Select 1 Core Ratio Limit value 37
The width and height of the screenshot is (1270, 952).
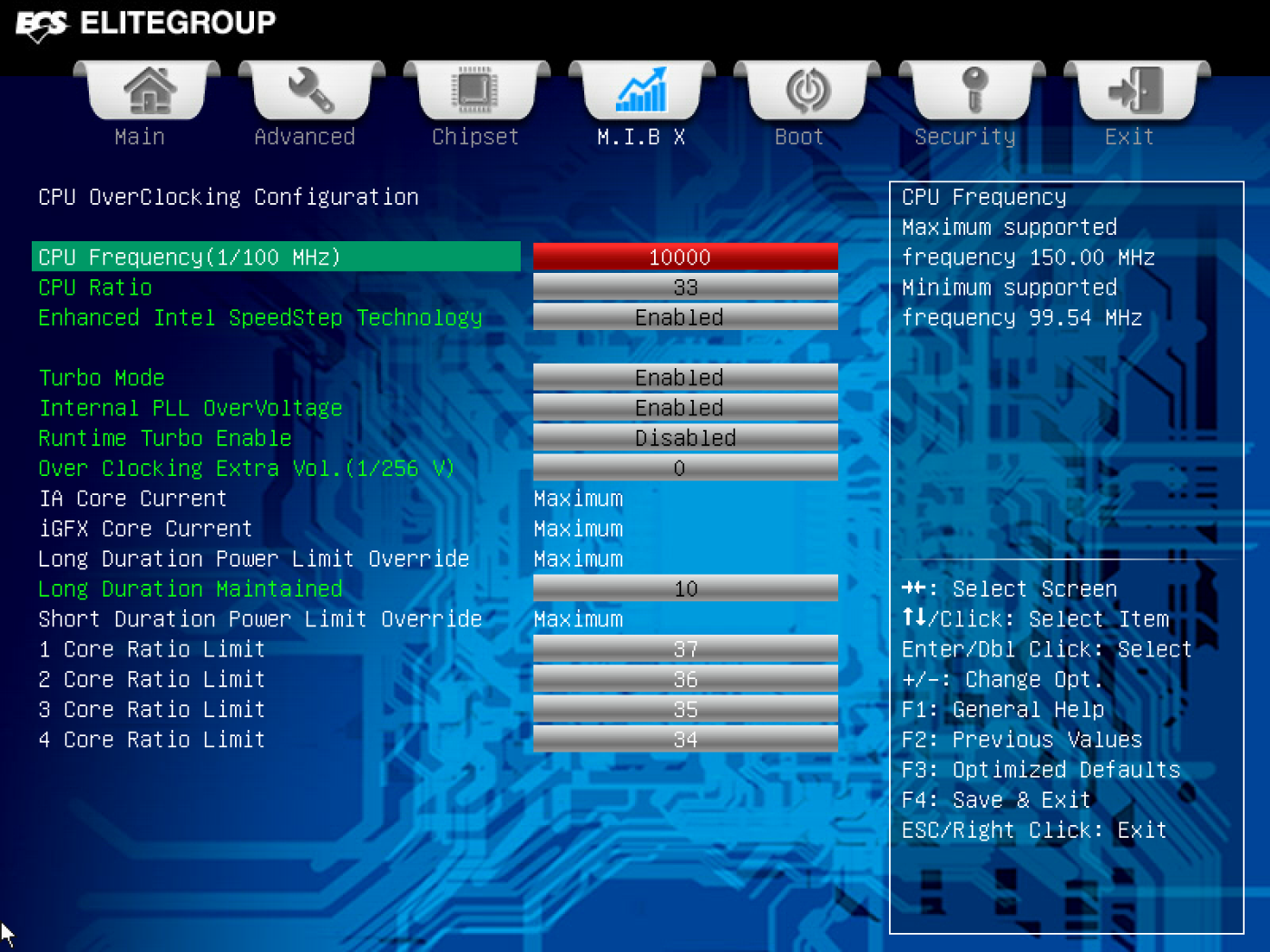(686, 649)
